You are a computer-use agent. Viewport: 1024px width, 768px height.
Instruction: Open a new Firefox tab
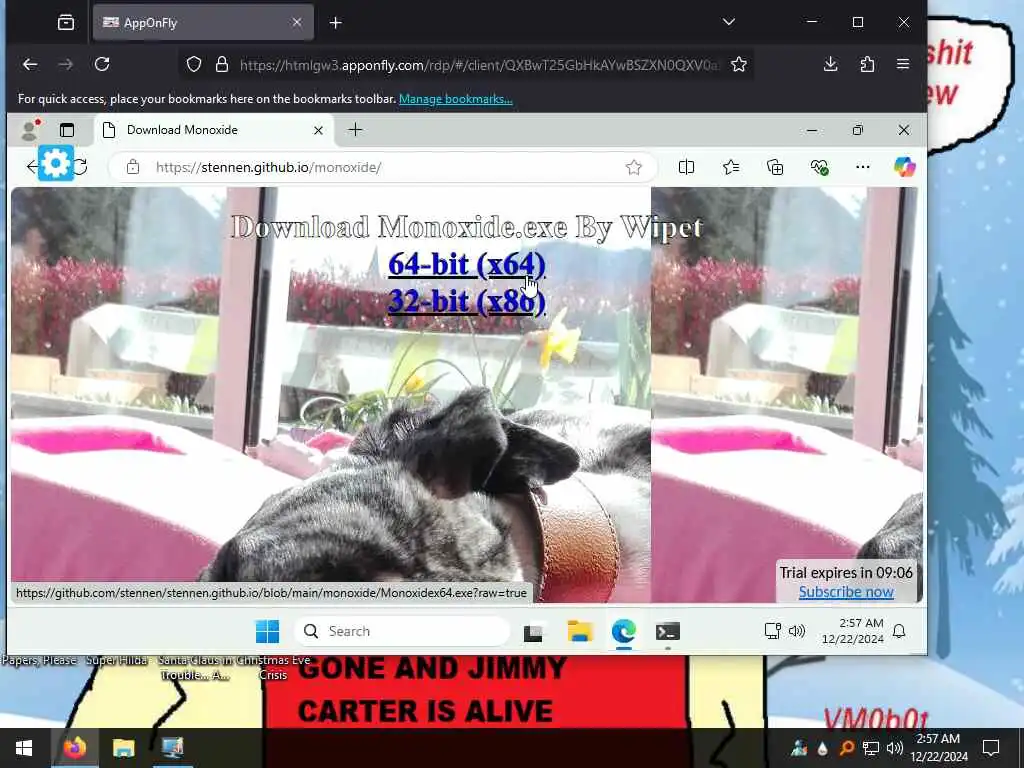336,23
